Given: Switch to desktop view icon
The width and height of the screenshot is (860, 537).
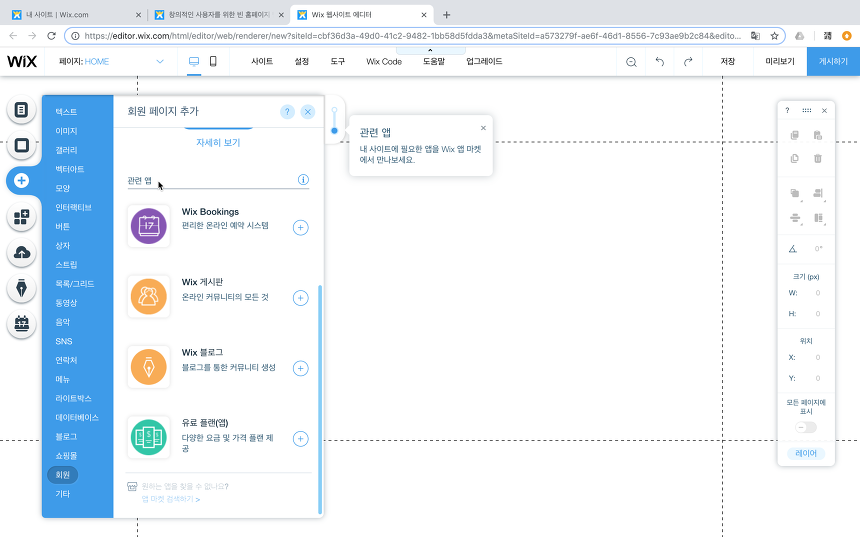Looking at the screenshot, I should click(x=194, y=61).
